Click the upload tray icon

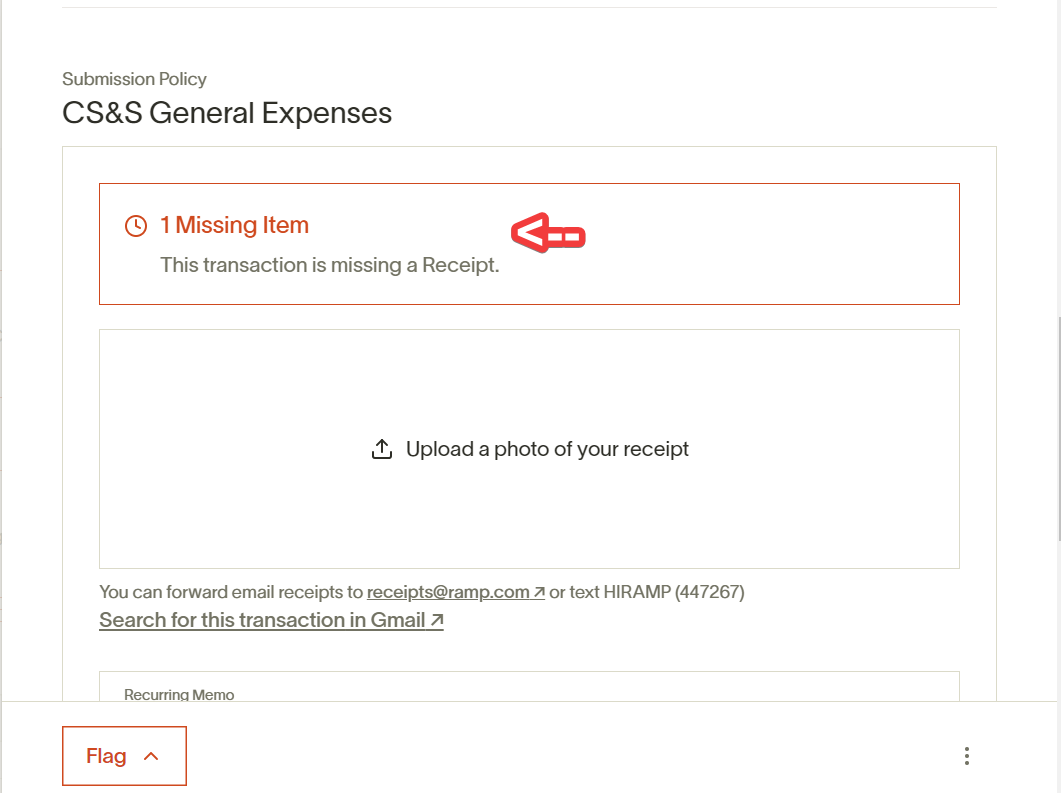(381, 449)
